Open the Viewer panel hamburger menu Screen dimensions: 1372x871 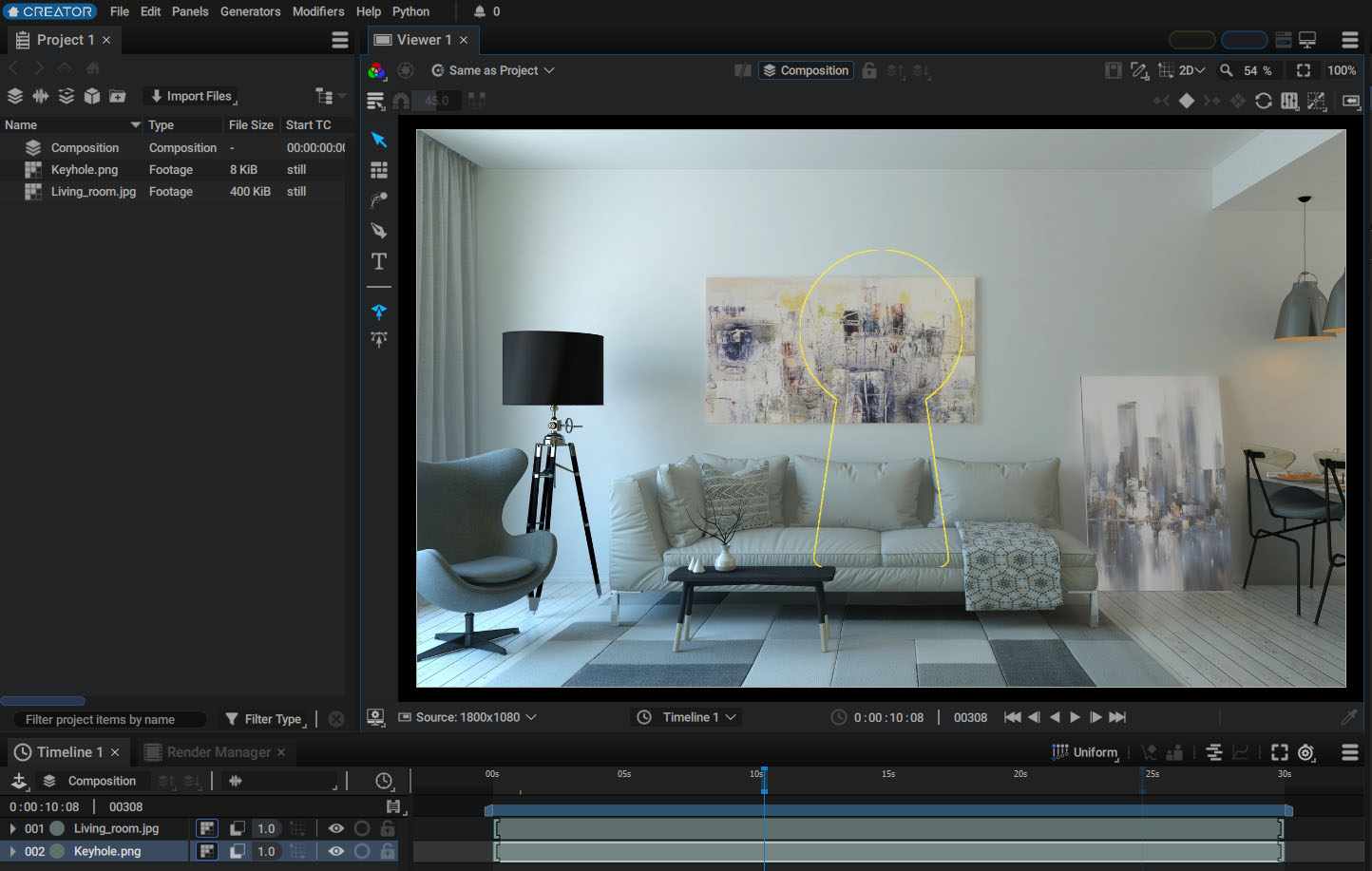[1350, 40]
